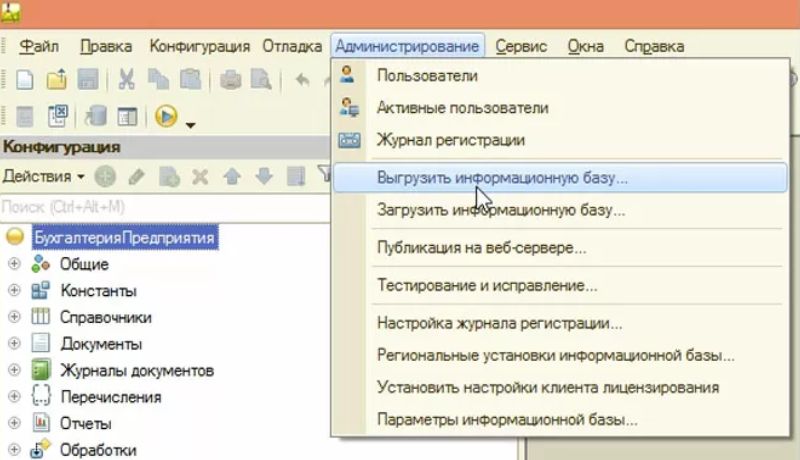Select БухгалтерияПредприятия root node
Screen dimensions: 800x460
(x=125, y=238)
